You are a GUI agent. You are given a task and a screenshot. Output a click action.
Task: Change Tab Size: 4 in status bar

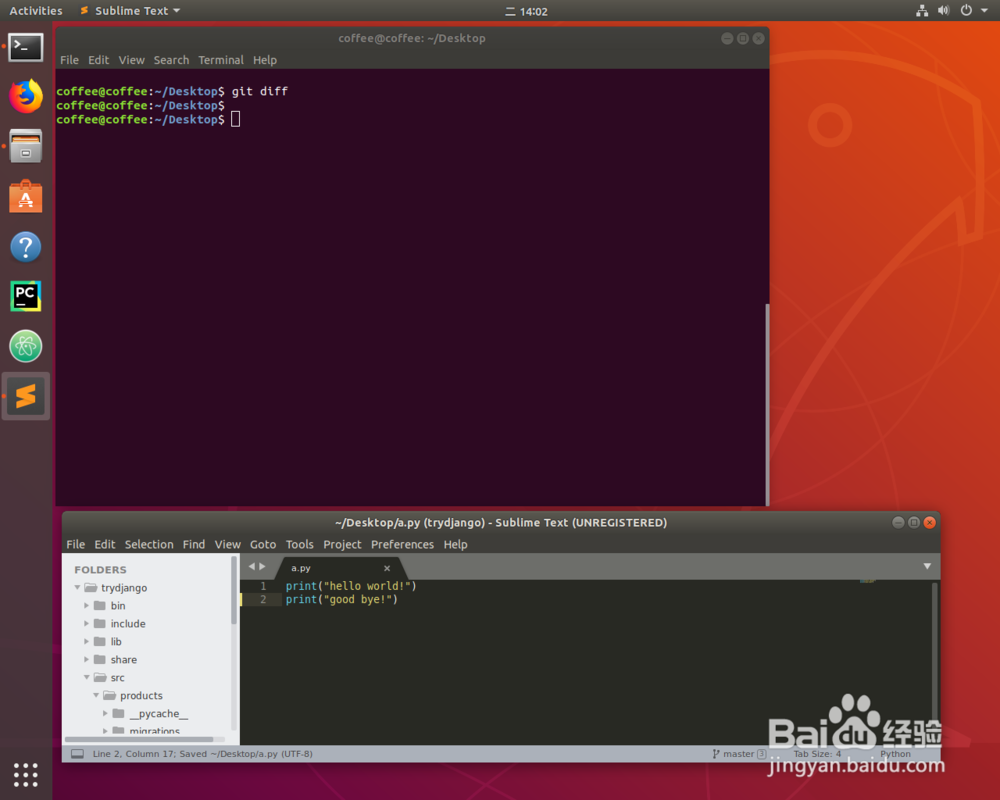[817, 753]
